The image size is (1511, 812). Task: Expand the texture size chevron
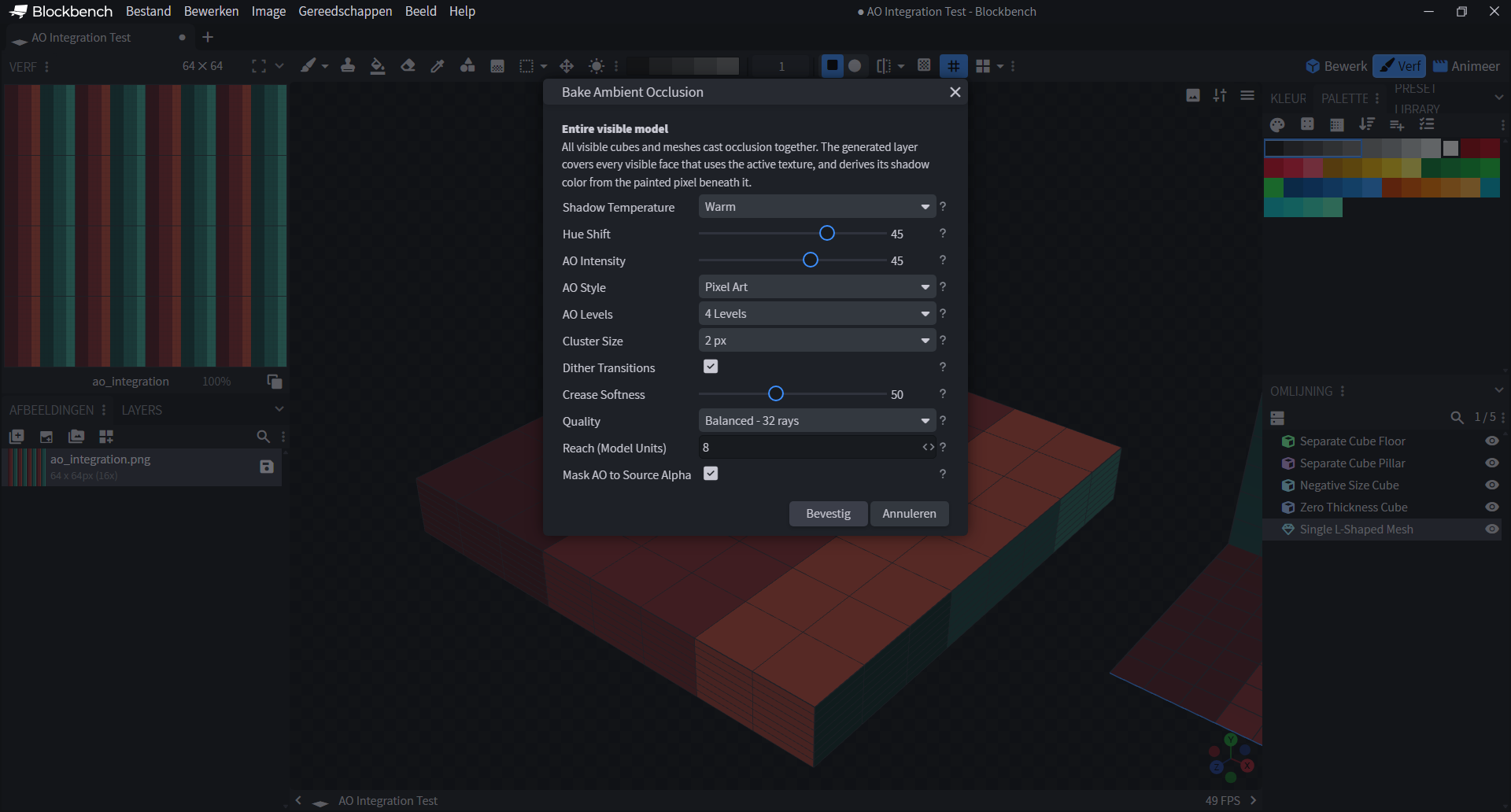(x=279, y=66)
